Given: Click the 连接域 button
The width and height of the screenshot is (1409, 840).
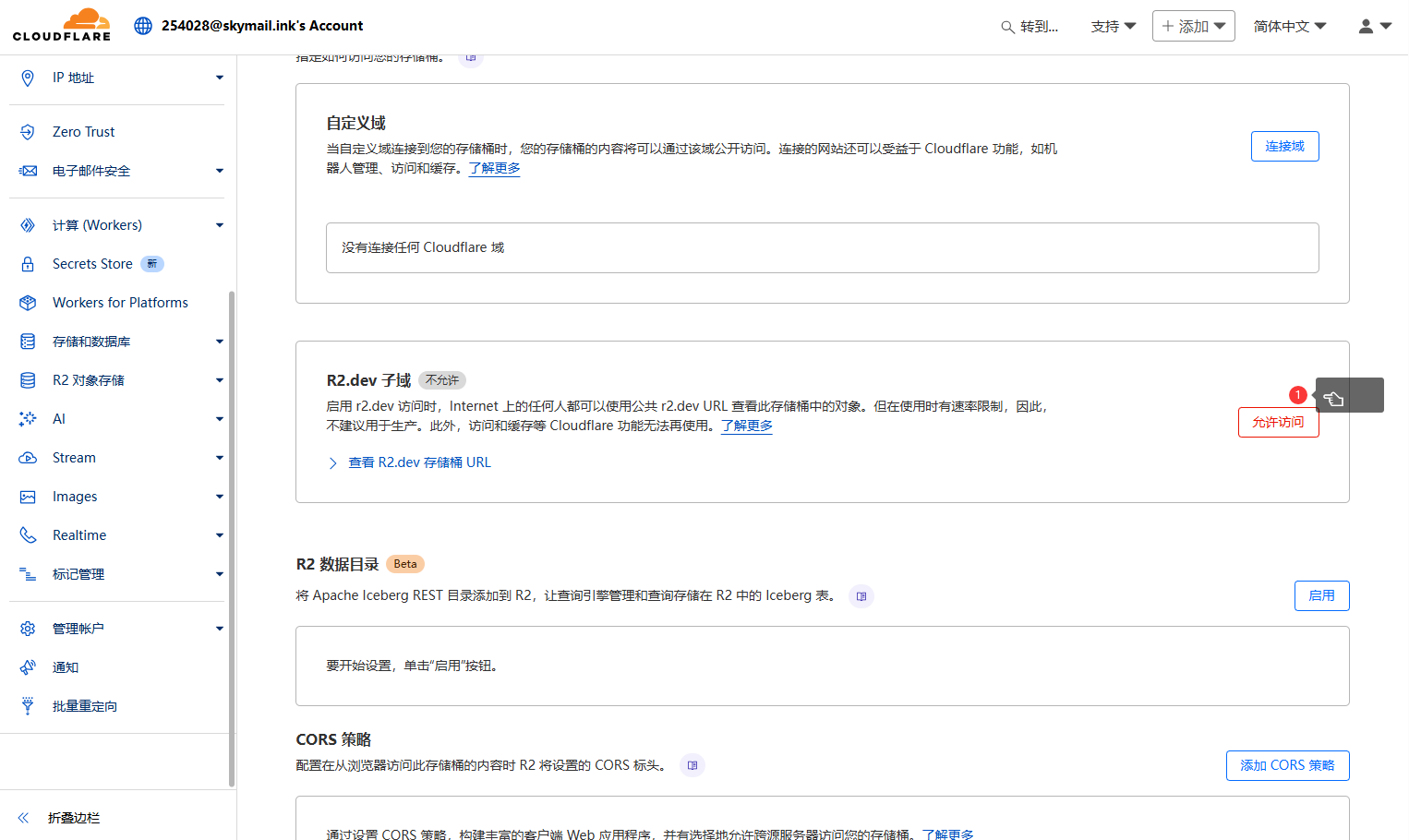Looking at the screenshot, I should (1284, 147).
